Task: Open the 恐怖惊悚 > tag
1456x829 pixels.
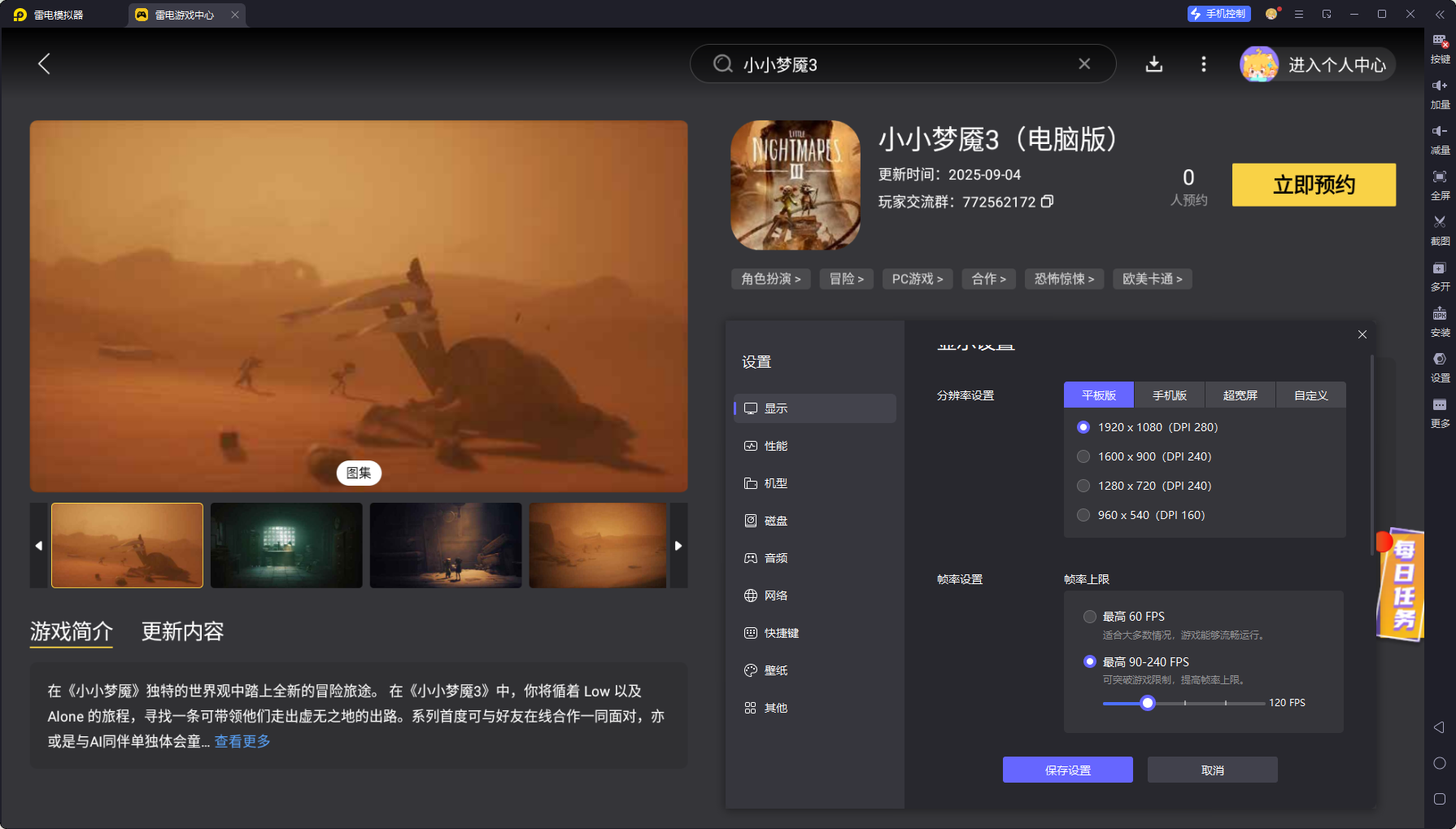Action: pyautogui.click(x=1064, y=279)
